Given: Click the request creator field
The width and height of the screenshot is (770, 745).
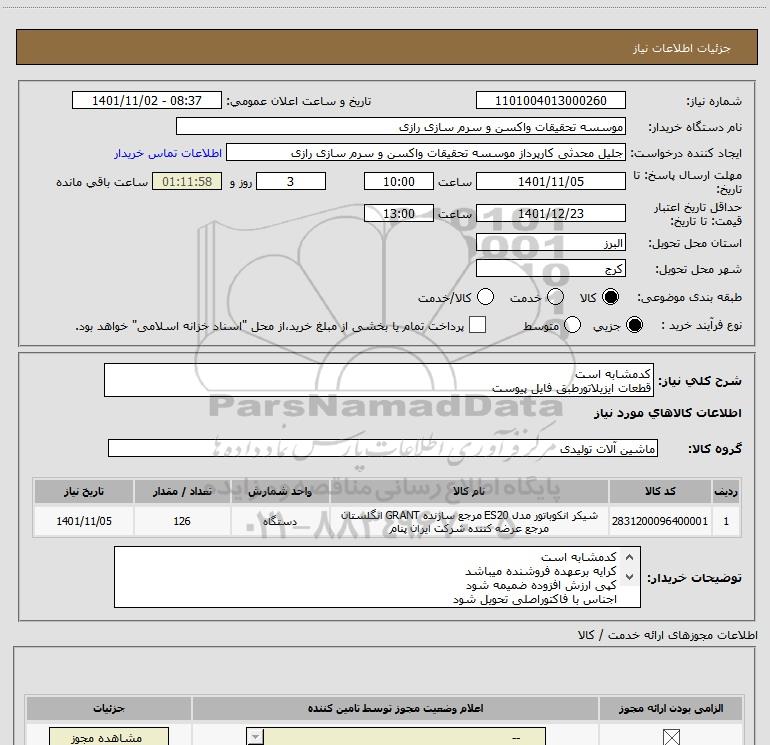Looking at the screenshot, I should pos(426,153).
